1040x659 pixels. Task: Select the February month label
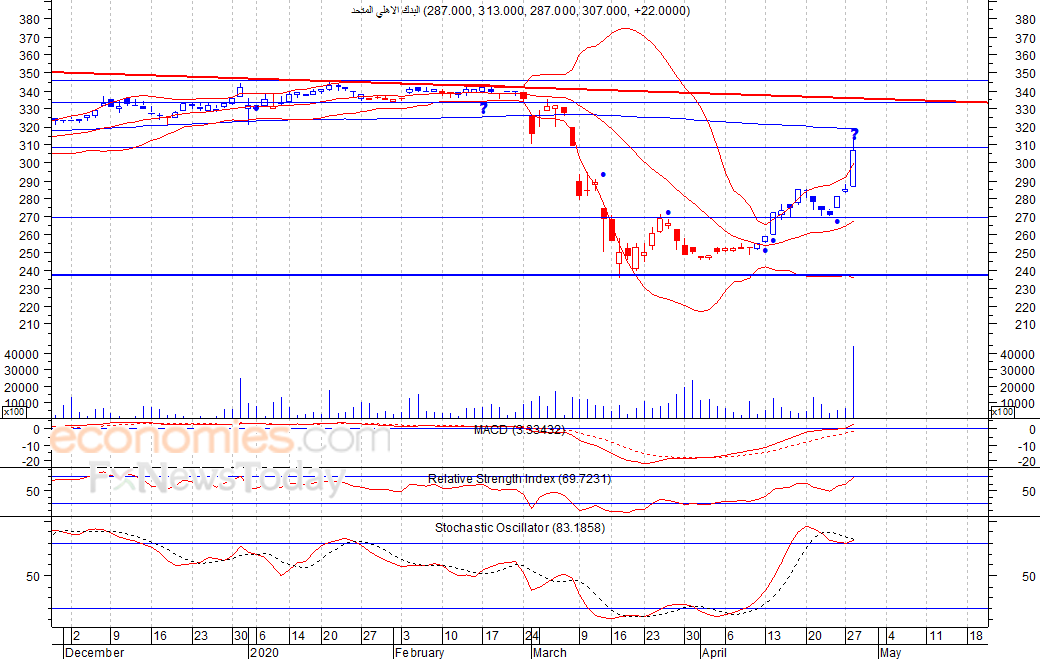pos(419,652)
